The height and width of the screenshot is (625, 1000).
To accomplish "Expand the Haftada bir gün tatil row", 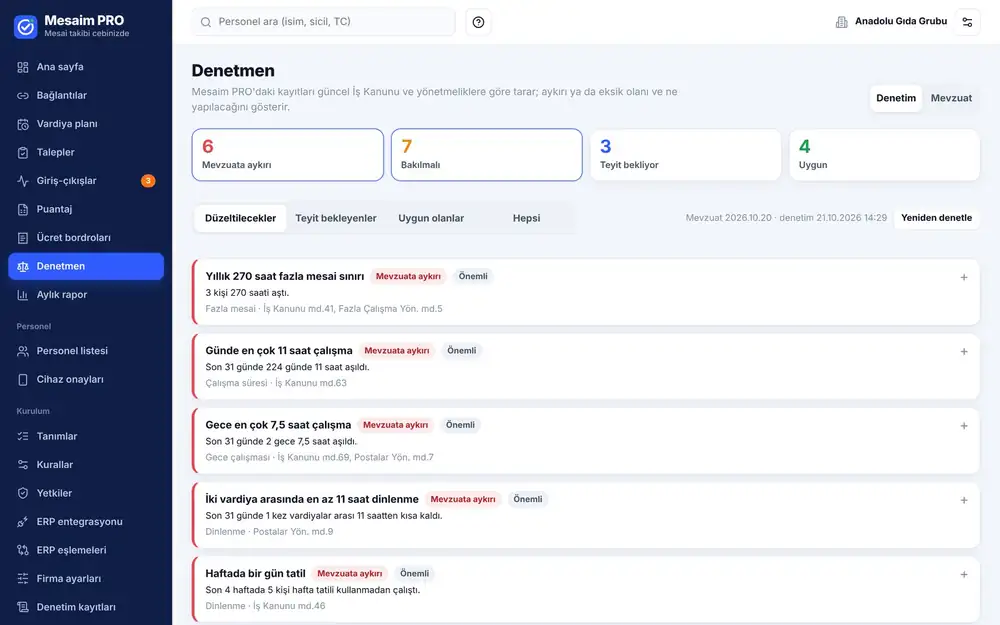I will click(964, 575).
